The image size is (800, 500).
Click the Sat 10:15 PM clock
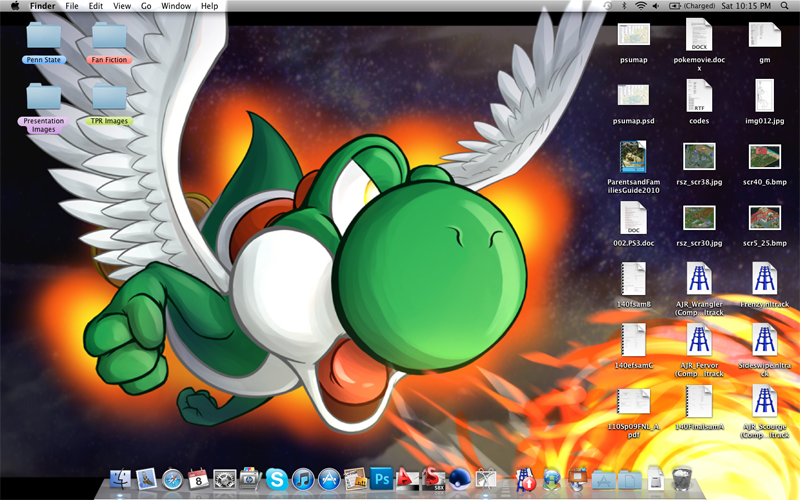pyautogui.click(x=746, y=6)
